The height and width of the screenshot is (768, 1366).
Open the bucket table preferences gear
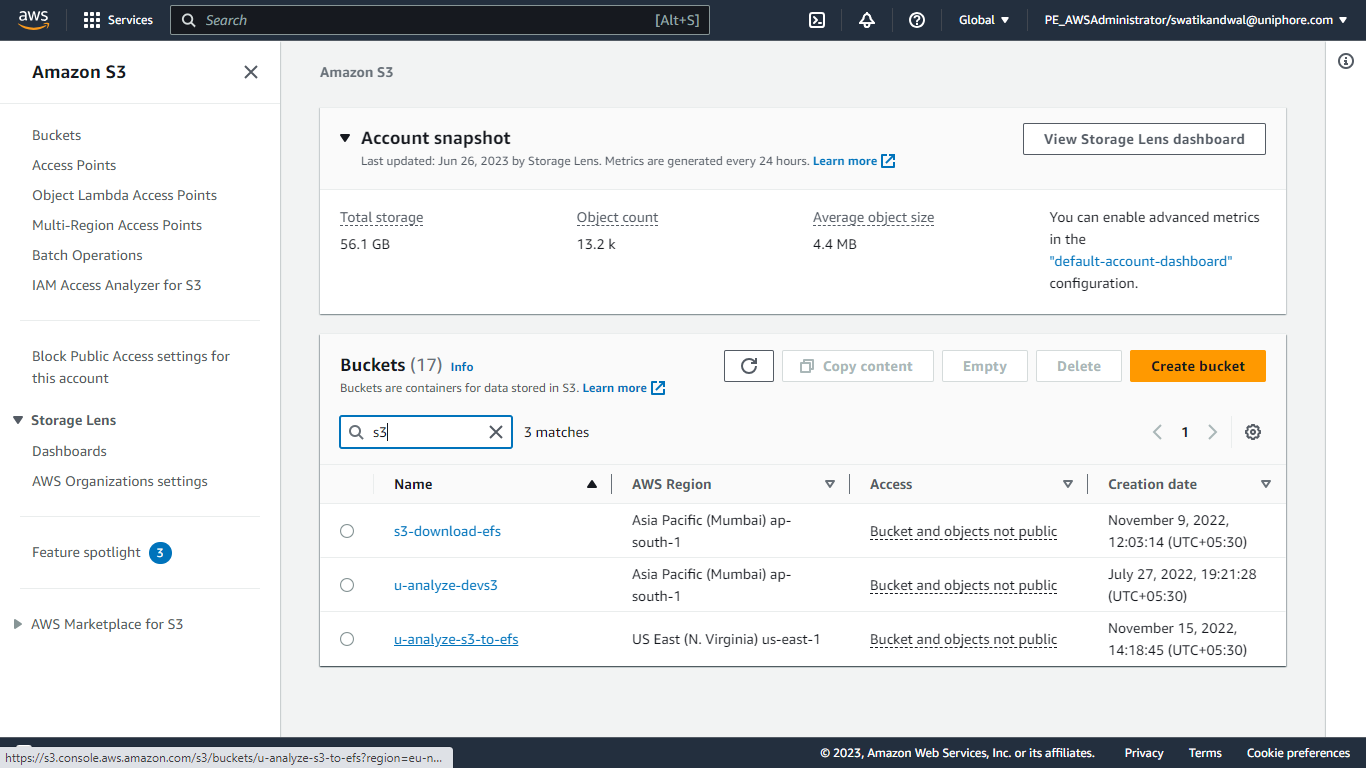(1253, 432)
